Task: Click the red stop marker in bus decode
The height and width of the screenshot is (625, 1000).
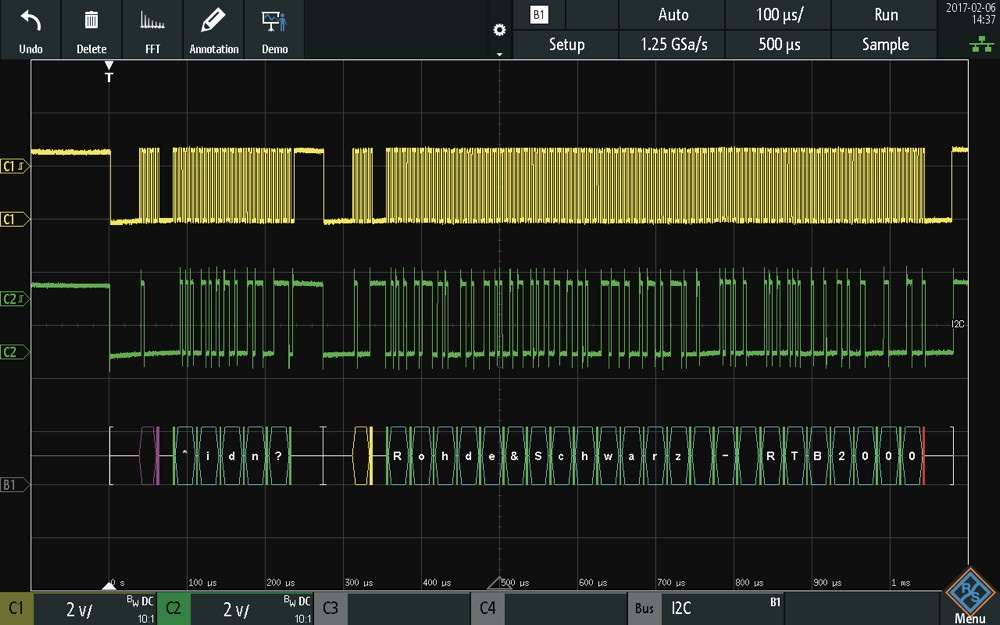Action: tap(923, 456)
